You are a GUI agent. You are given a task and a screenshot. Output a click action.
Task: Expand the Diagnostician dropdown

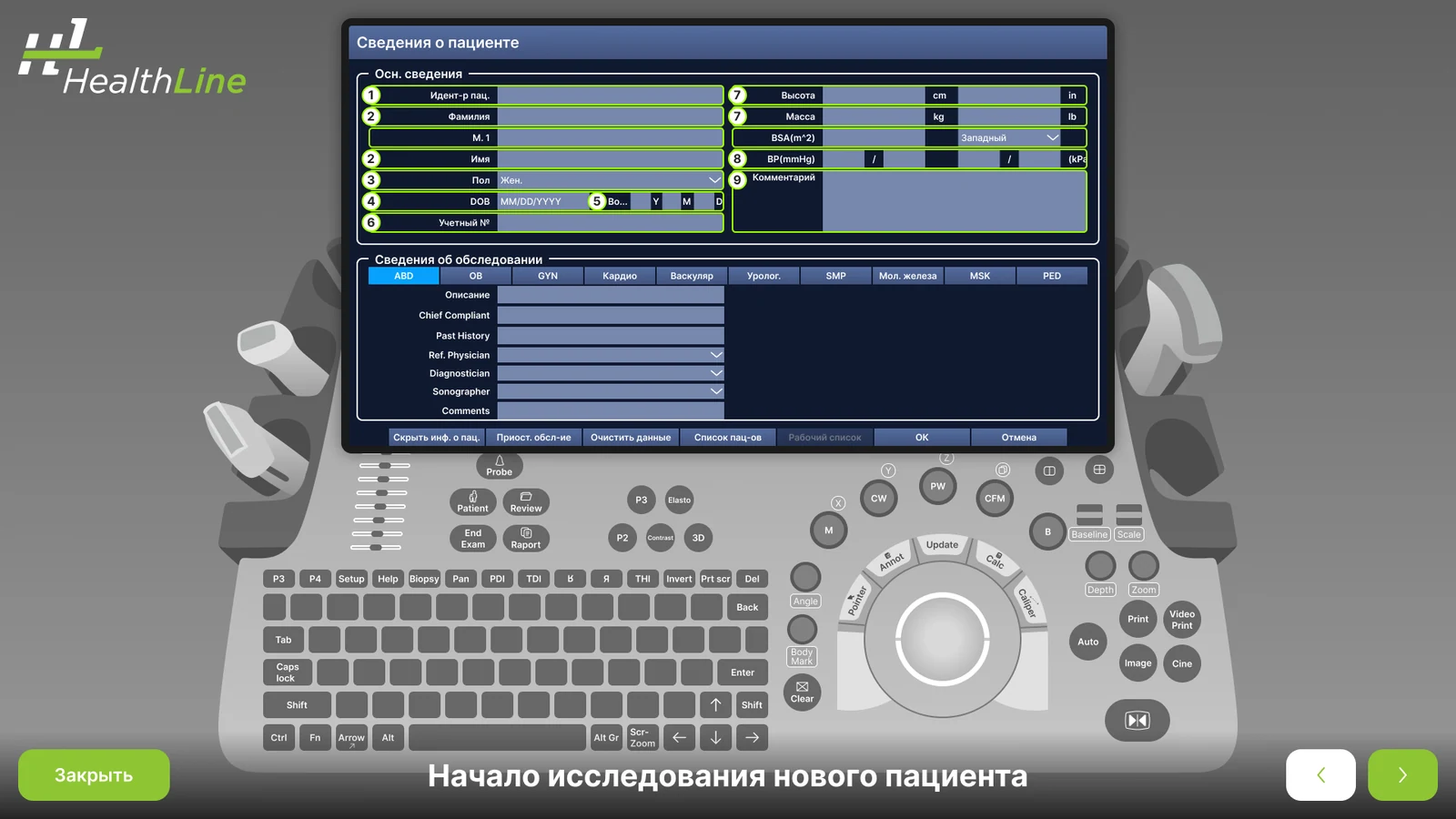coord(611,373)
